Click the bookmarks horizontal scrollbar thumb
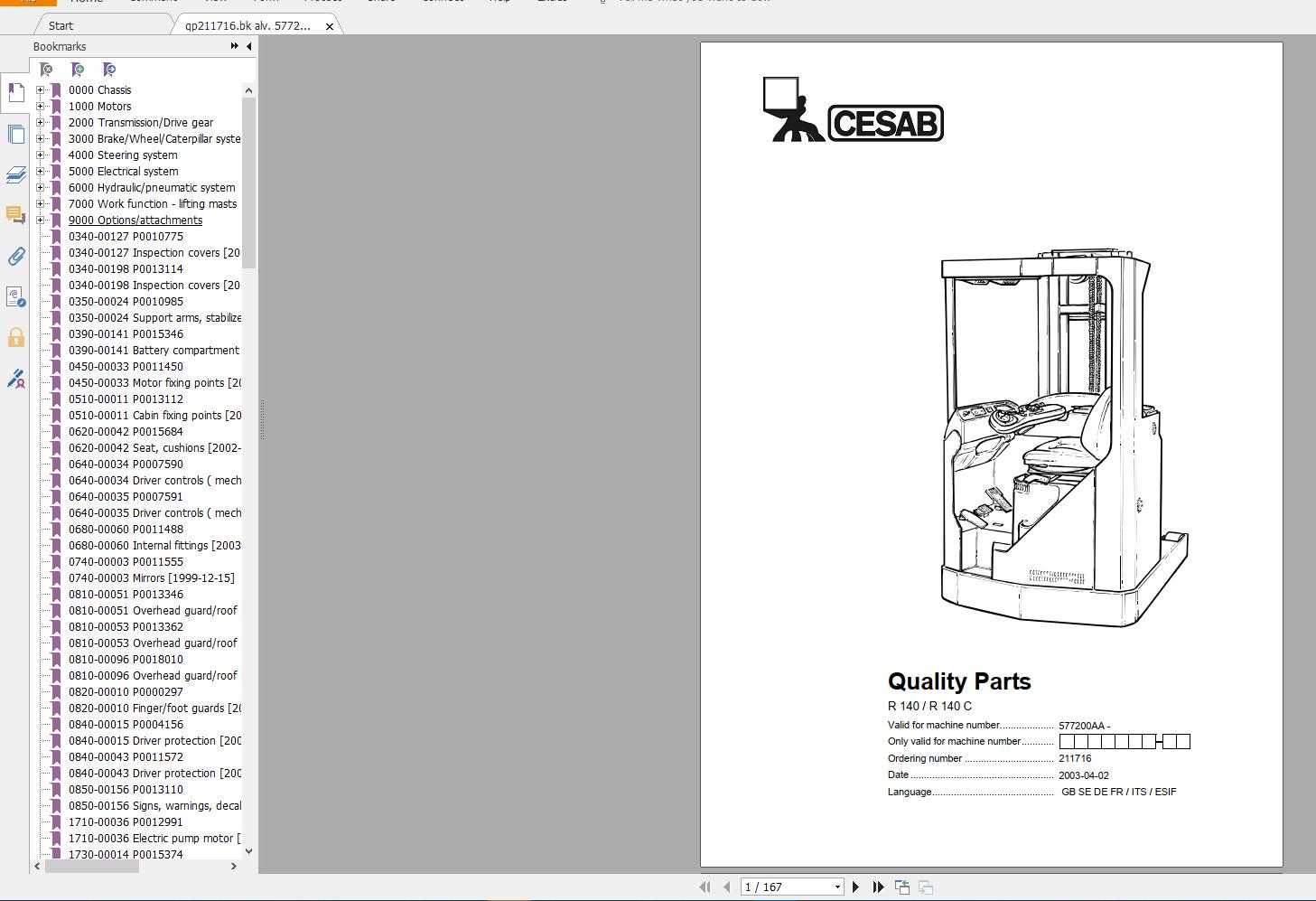 (92, 866)
